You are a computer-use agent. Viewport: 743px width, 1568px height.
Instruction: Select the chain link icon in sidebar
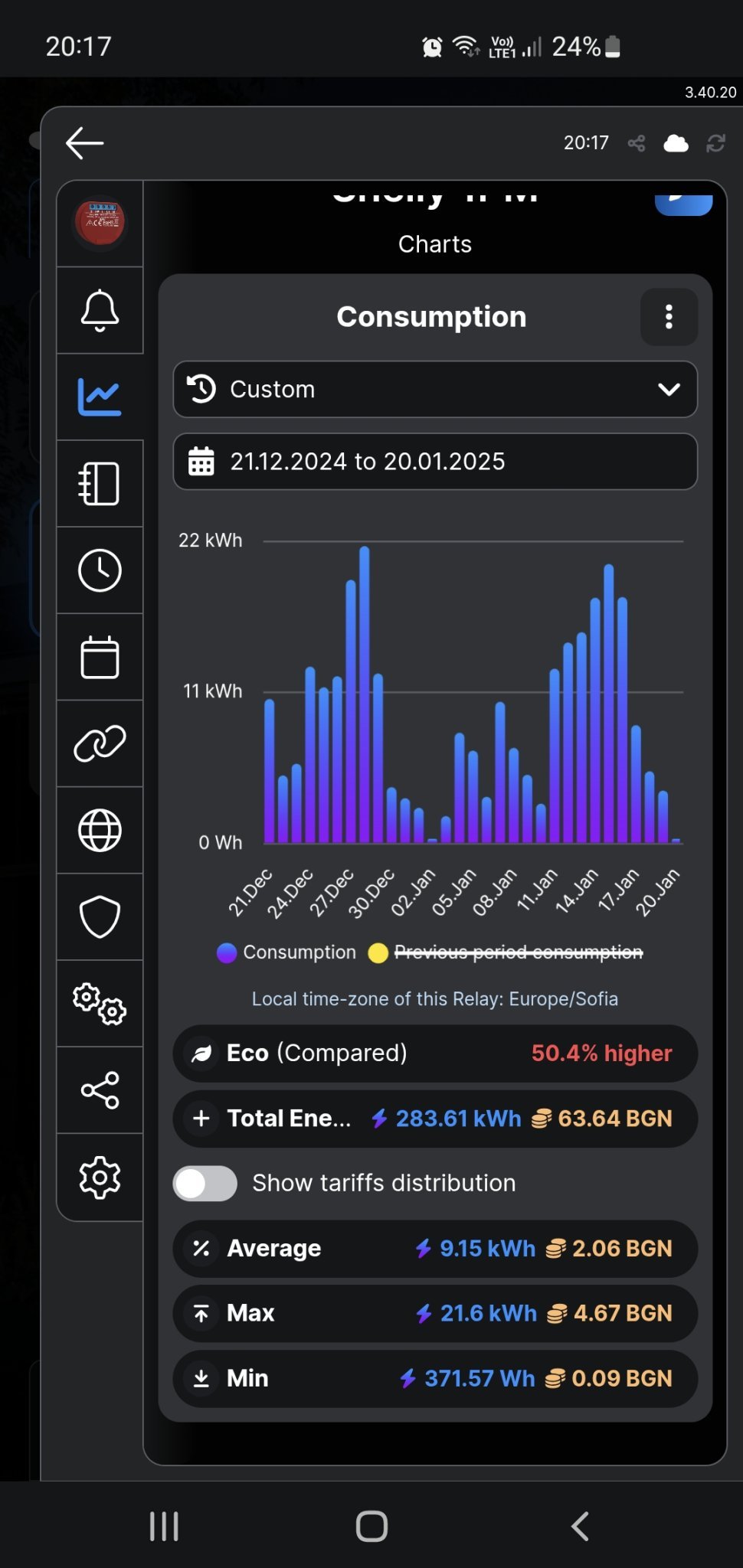pyautogui.click(x=100, y=743)
